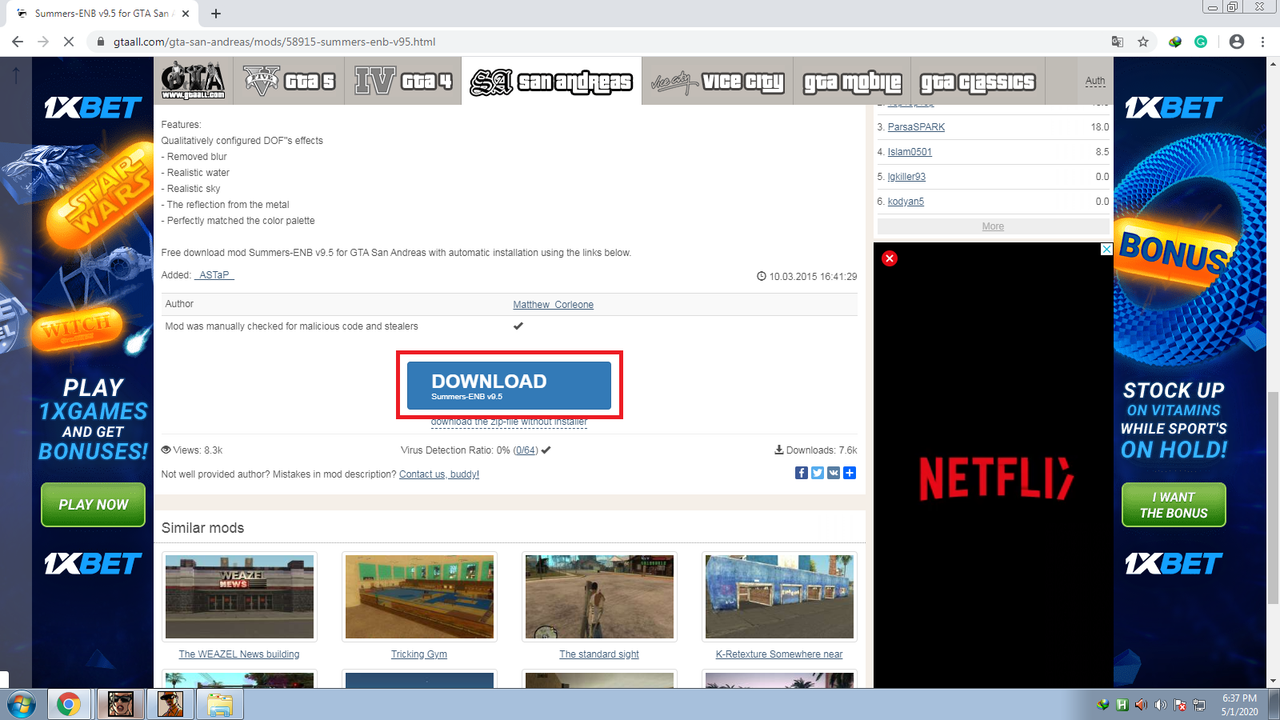Open the GTA Classics section tab
This screenshot has height=720, width=1280.
tap(978, 82)
